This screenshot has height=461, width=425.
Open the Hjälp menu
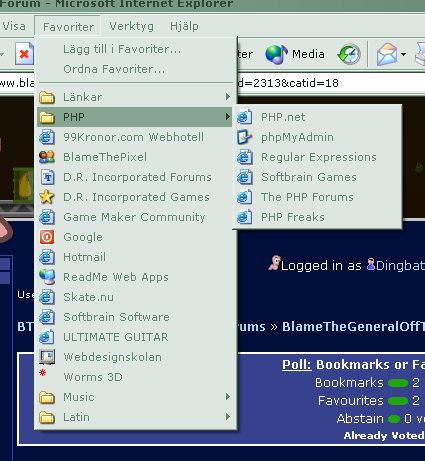(184, 26)
